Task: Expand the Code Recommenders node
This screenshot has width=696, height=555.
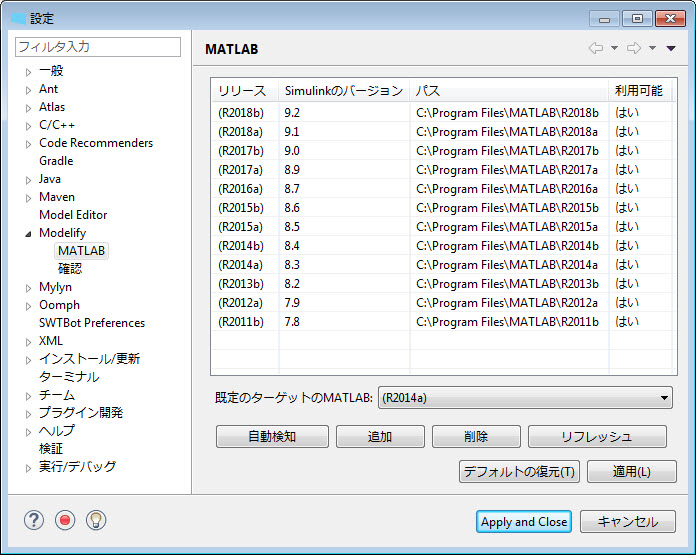Action: pos(28,144)
